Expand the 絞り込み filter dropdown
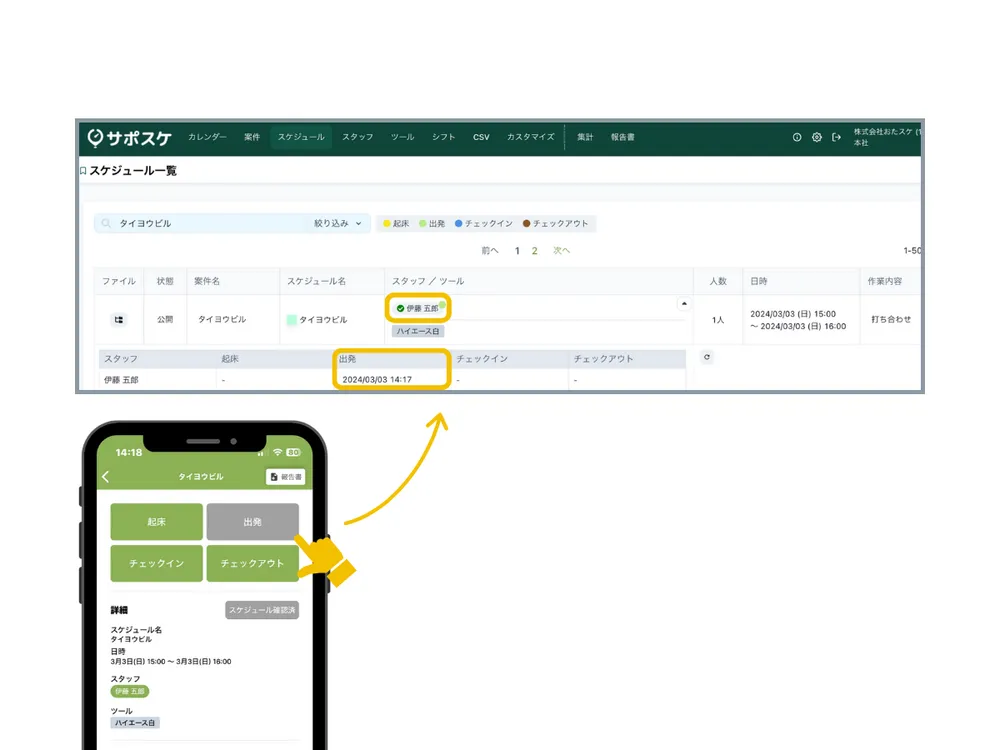The height and width of the screenshot is (750, 1000). 337,223
